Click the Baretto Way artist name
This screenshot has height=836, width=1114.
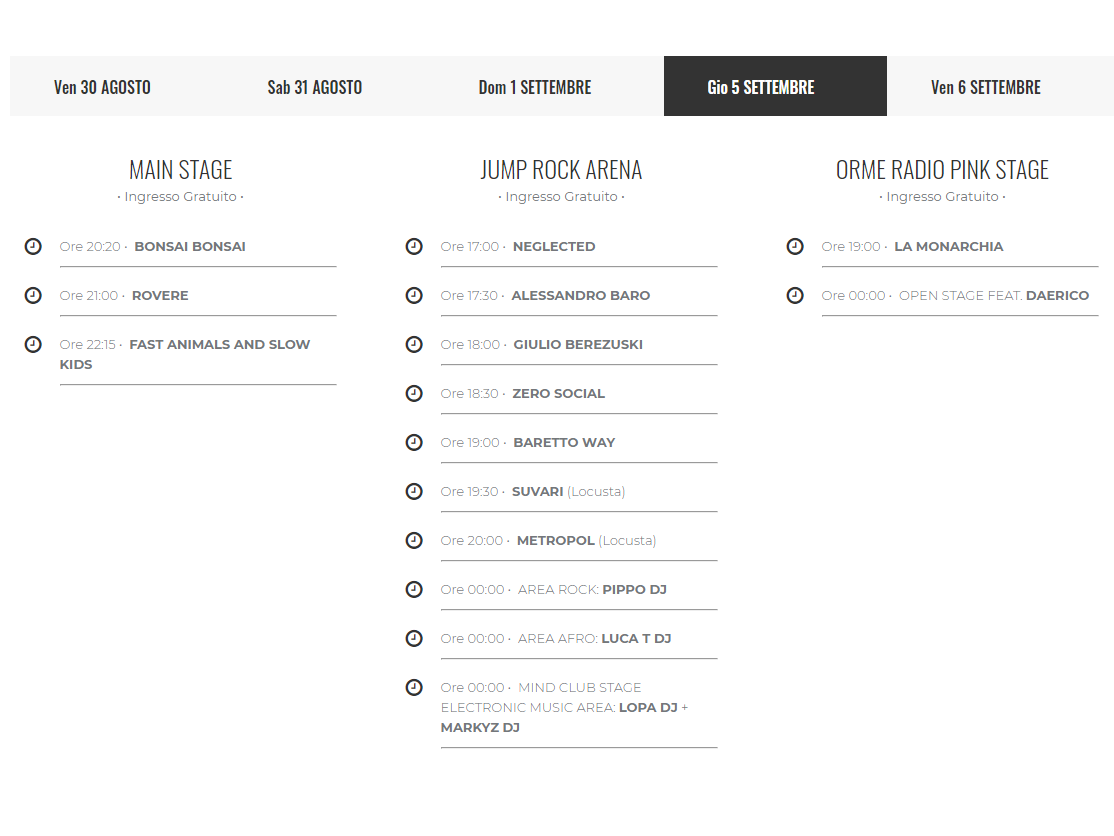pos(564,443)
